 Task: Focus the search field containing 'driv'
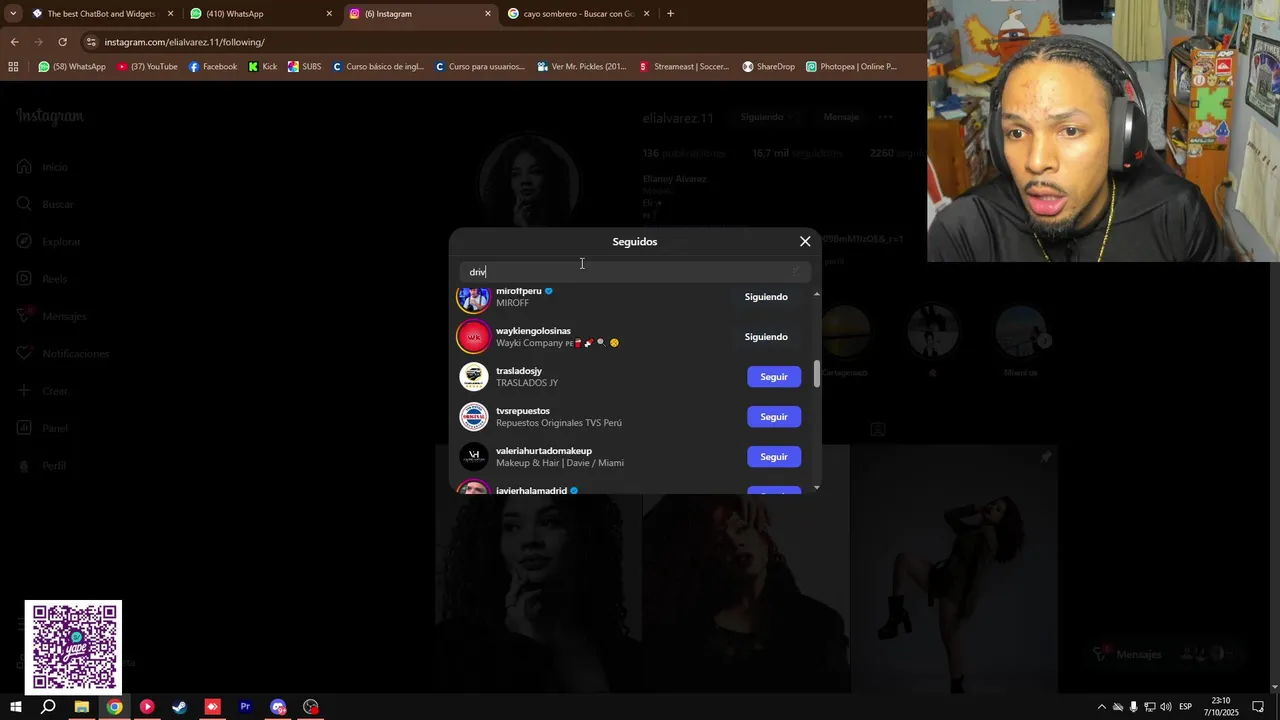coord(635,272)
